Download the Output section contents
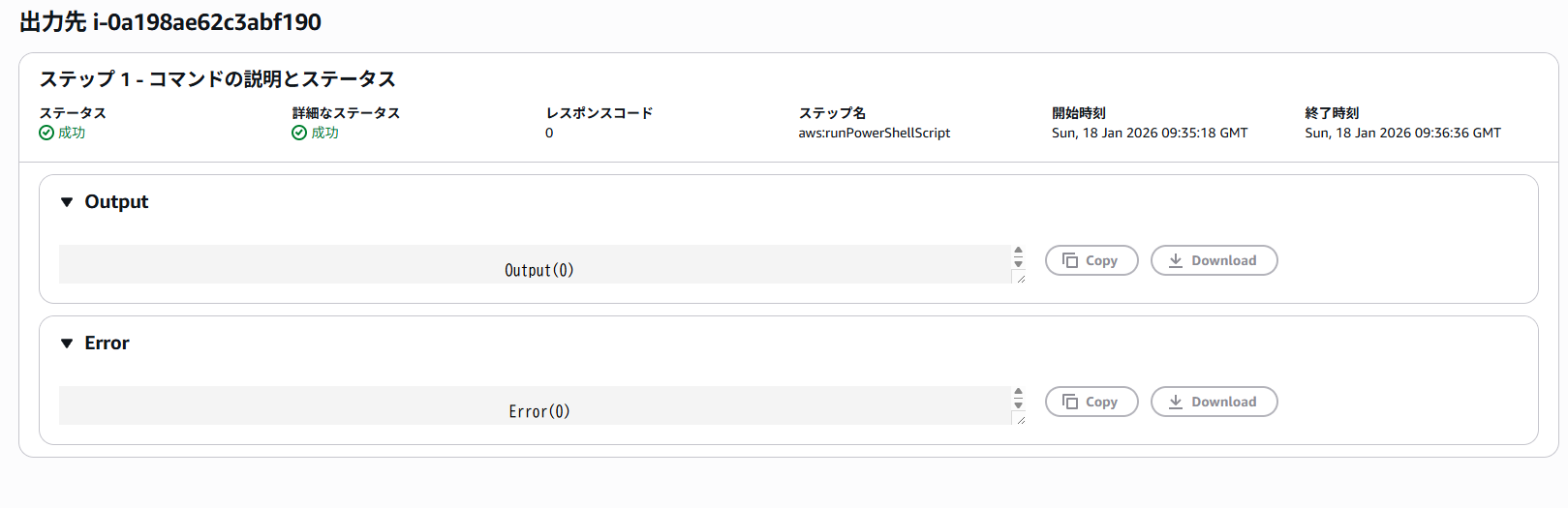Viewport: 1568px width, 508px height. click(x=1214, y=260)
